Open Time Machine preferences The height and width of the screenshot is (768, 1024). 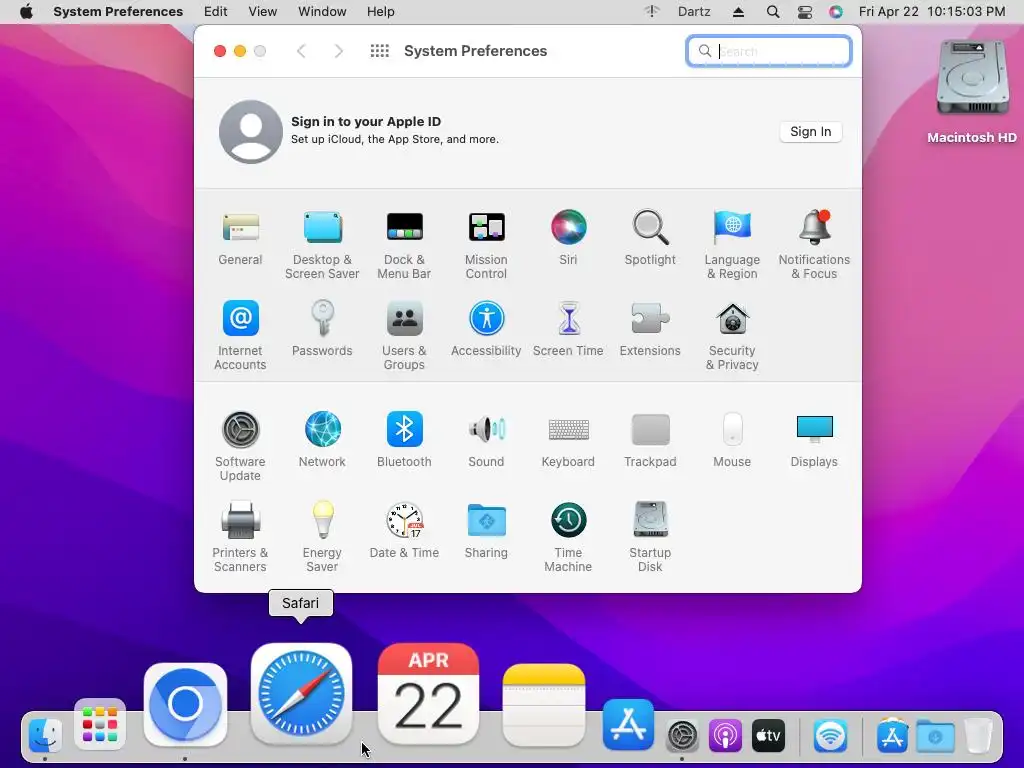click(568, 537)
